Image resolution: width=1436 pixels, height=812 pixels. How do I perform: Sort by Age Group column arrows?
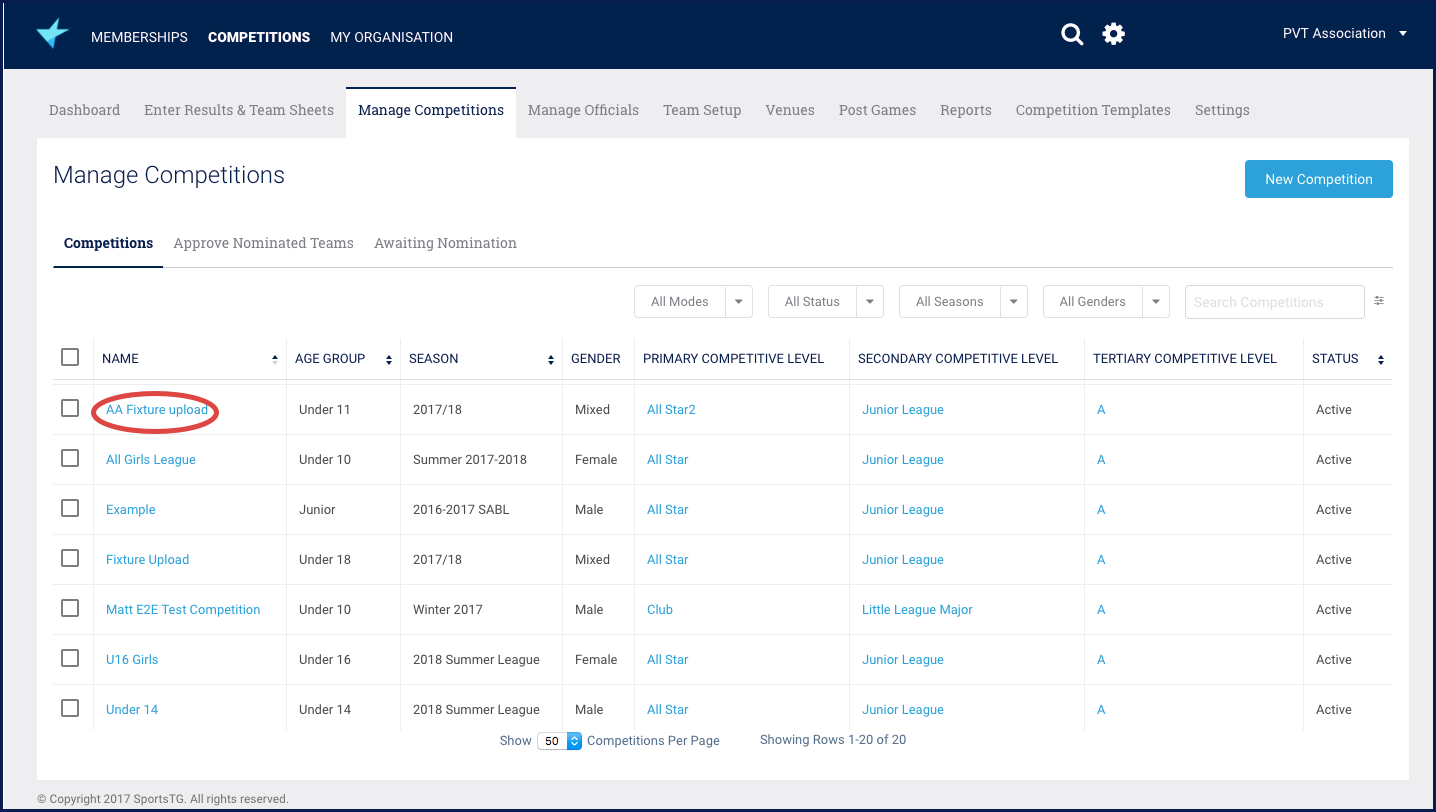(389, 359)
